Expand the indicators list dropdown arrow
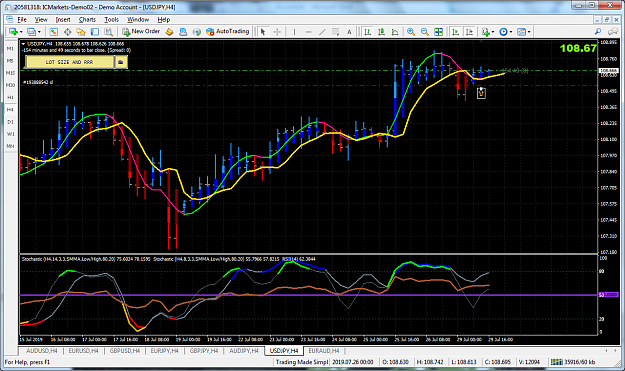The image size is (625, 371). tap(493, 32)
